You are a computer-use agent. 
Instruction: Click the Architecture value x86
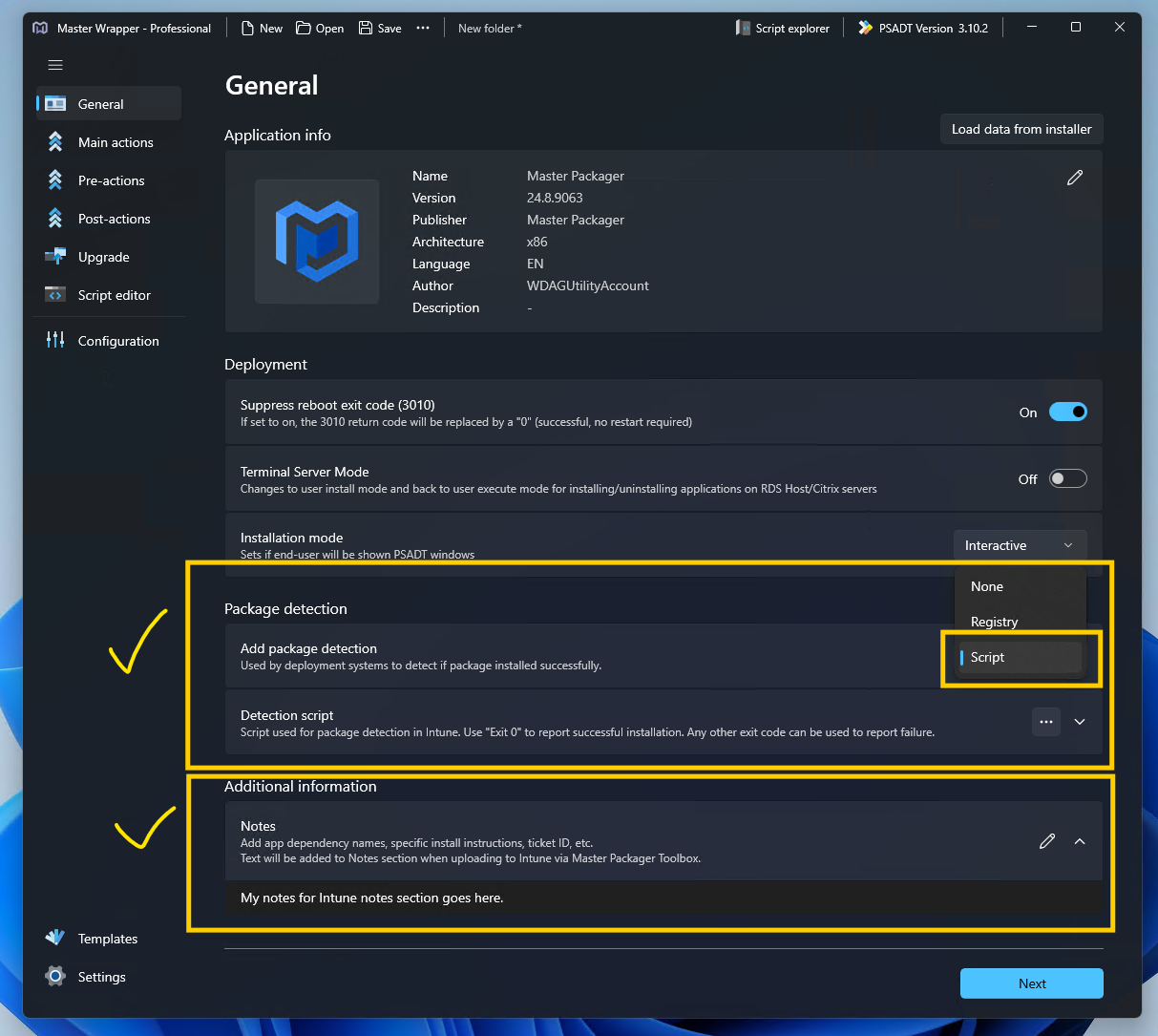click(537, 242)
